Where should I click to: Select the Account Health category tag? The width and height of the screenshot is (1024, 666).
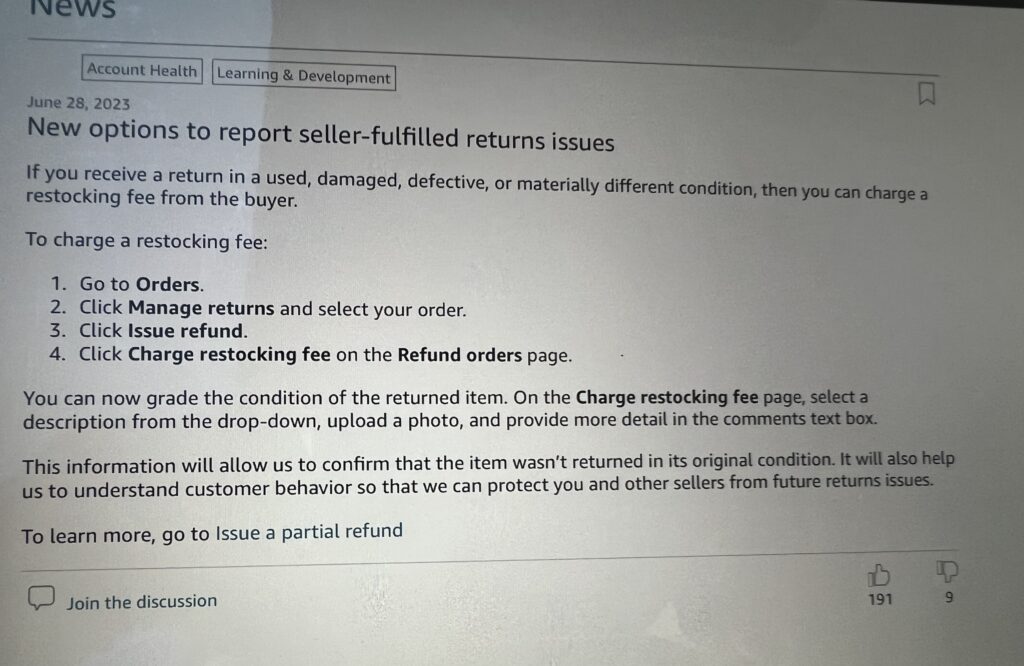click(x=141, y=70)
